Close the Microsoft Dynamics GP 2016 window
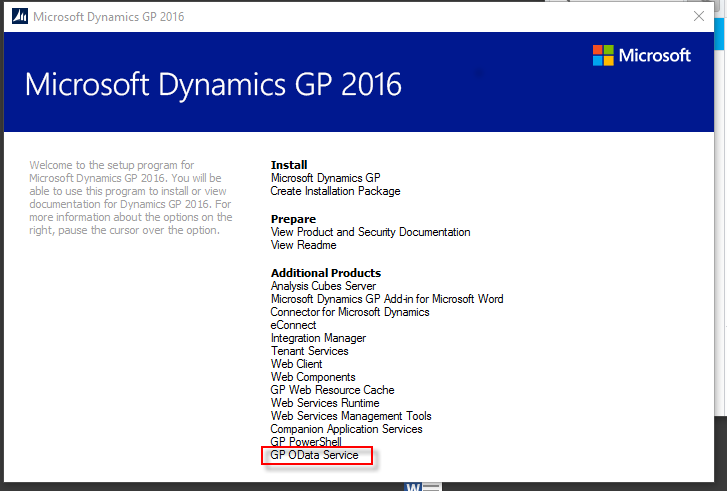 (x=699, y=17)
